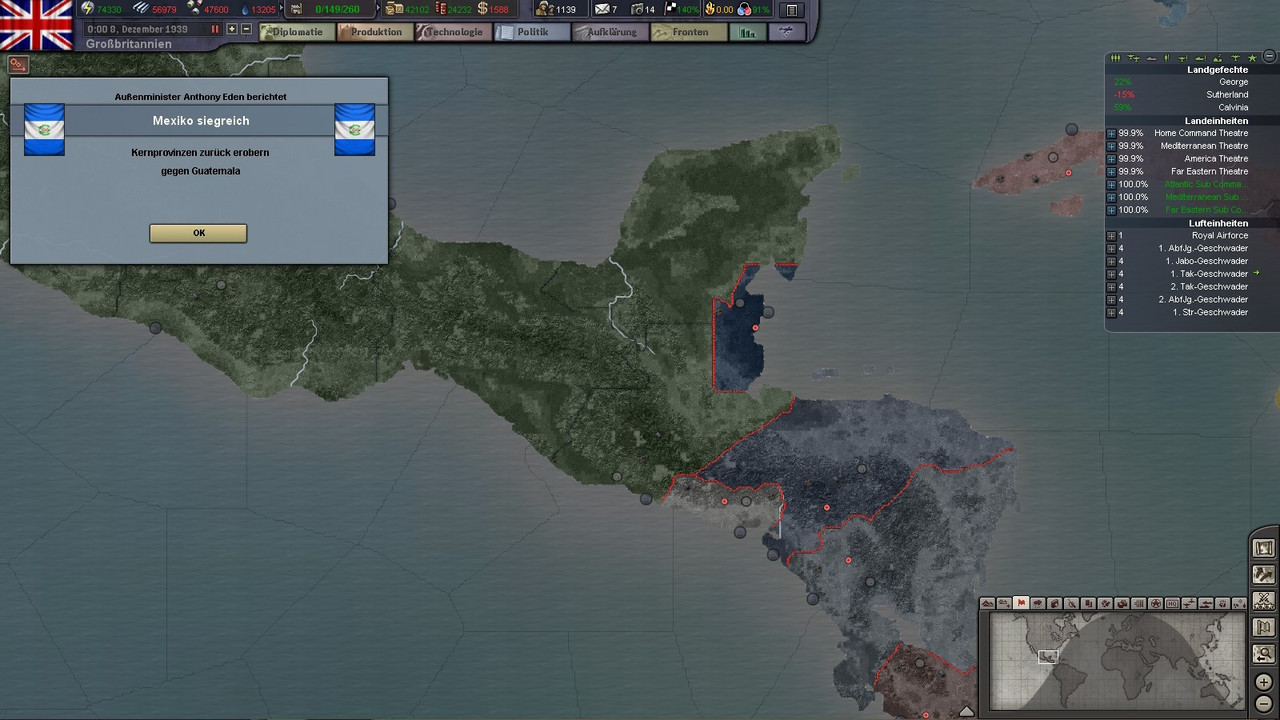Expand the America Theatre entry
The width and height of the screenshot is (1280, 720).
1111,159
